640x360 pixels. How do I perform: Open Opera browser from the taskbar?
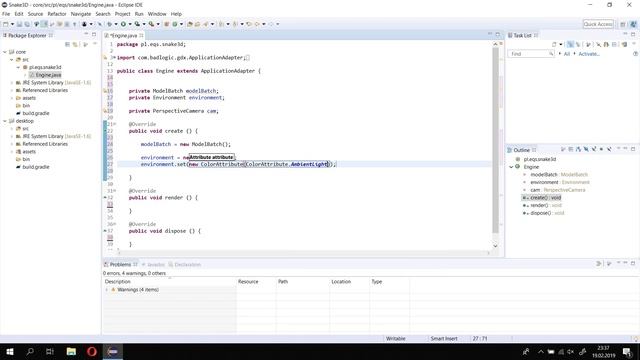(x=92, y=351)
